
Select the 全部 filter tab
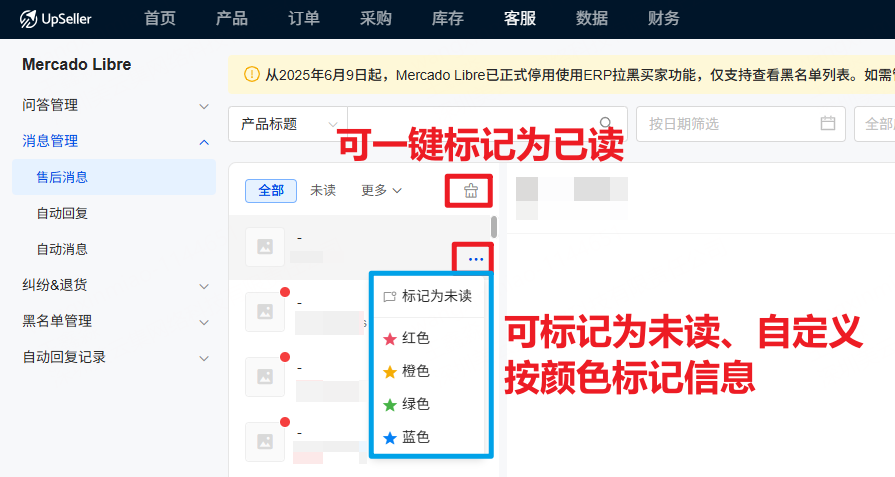[271, 190]
